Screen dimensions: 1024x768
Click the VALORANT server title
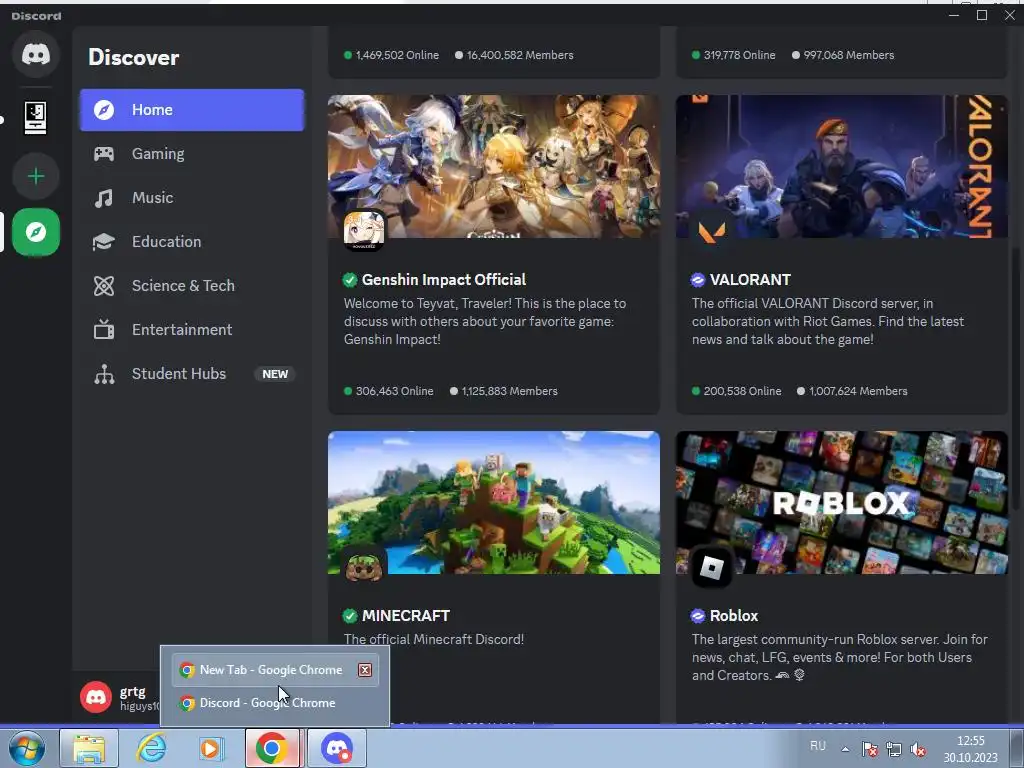[750, 280]
